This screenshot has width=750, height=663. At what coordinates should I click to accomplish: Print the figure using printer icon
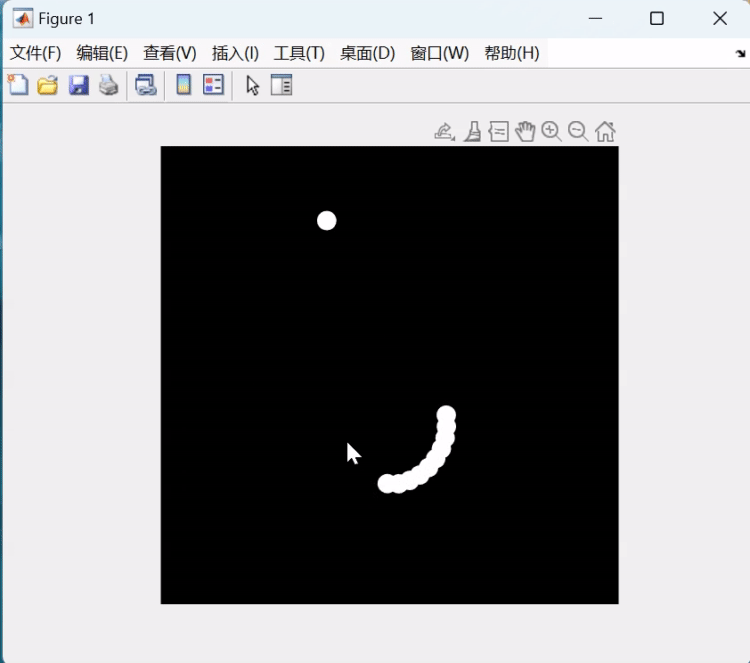pyautogui.click(x=109, y=85)
